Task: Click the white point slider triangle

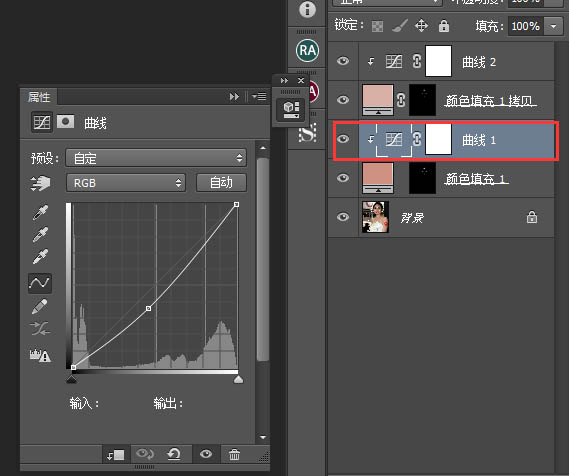Action: [x=238, y=379]
